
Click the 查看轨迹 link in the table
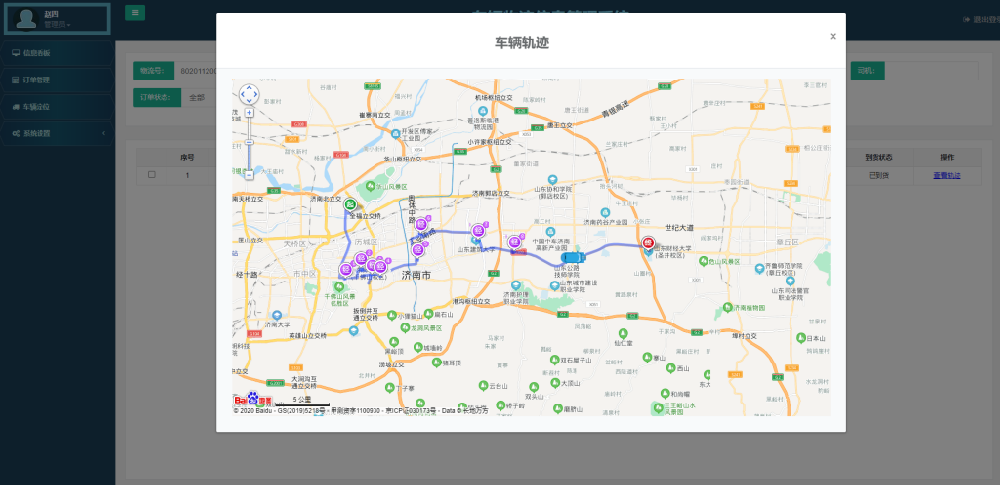coord(946,175)
